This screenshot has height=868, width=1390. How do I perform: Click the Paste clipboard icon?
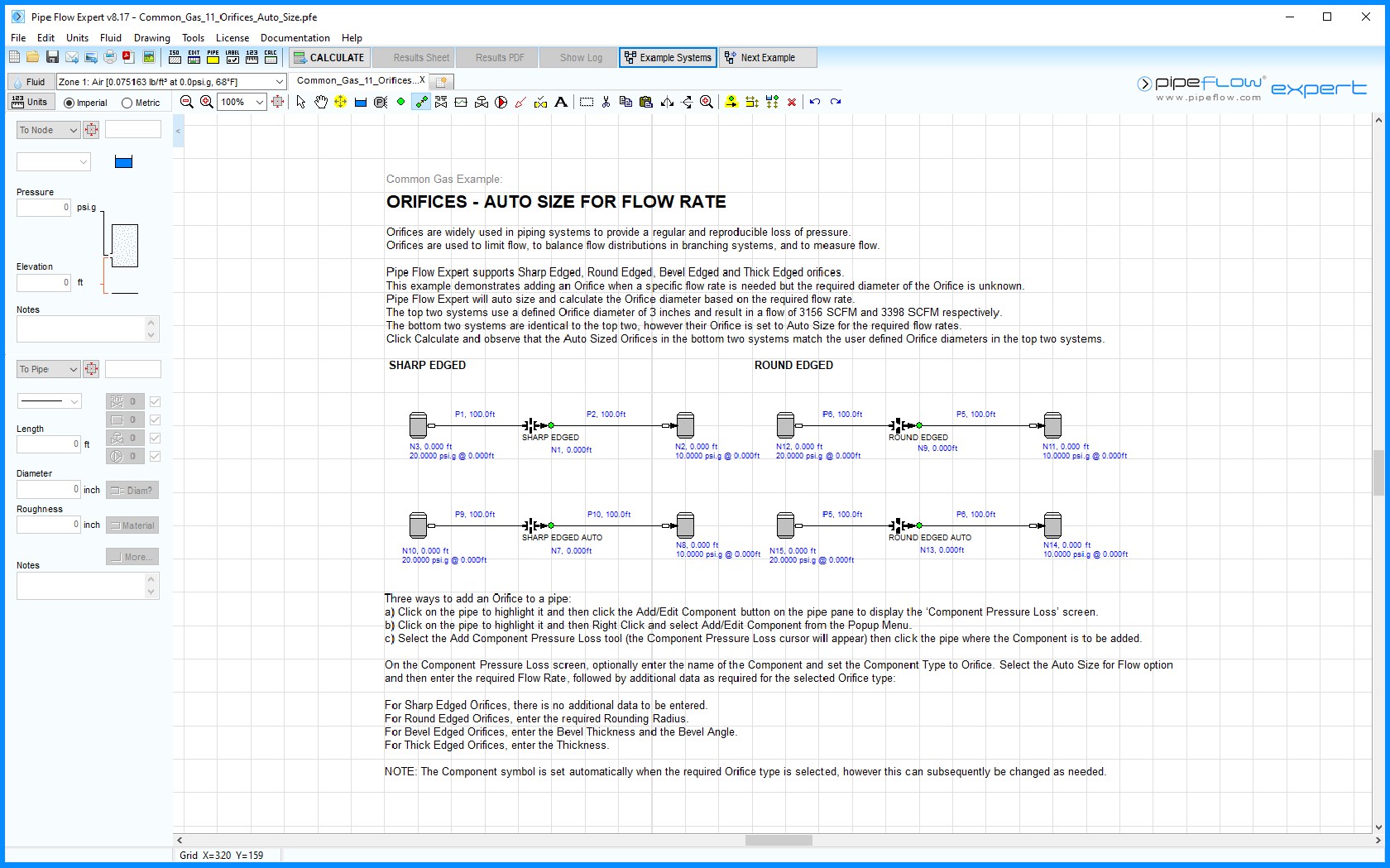(646, 102)
